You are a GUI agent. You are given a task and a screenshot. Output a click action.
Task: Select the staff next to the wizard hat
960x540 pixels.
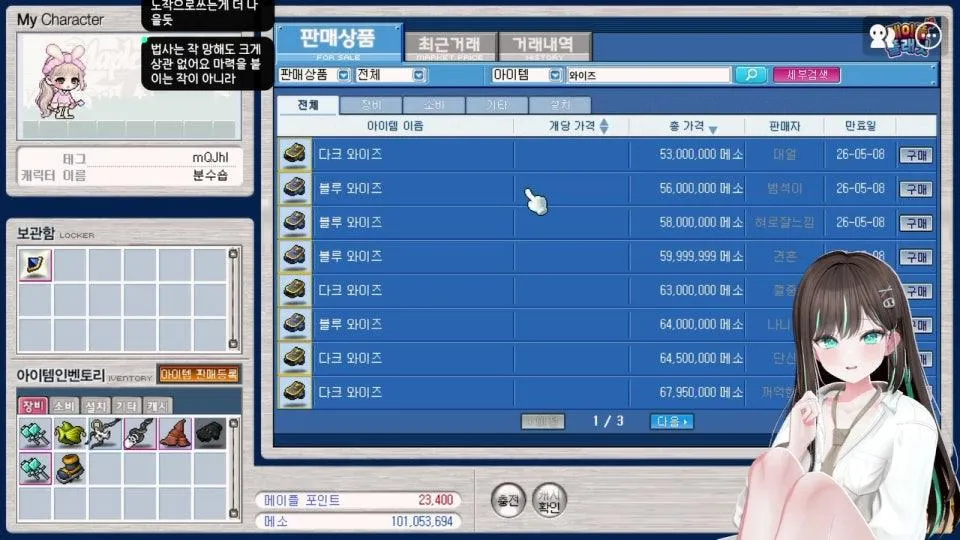point(140,433)
